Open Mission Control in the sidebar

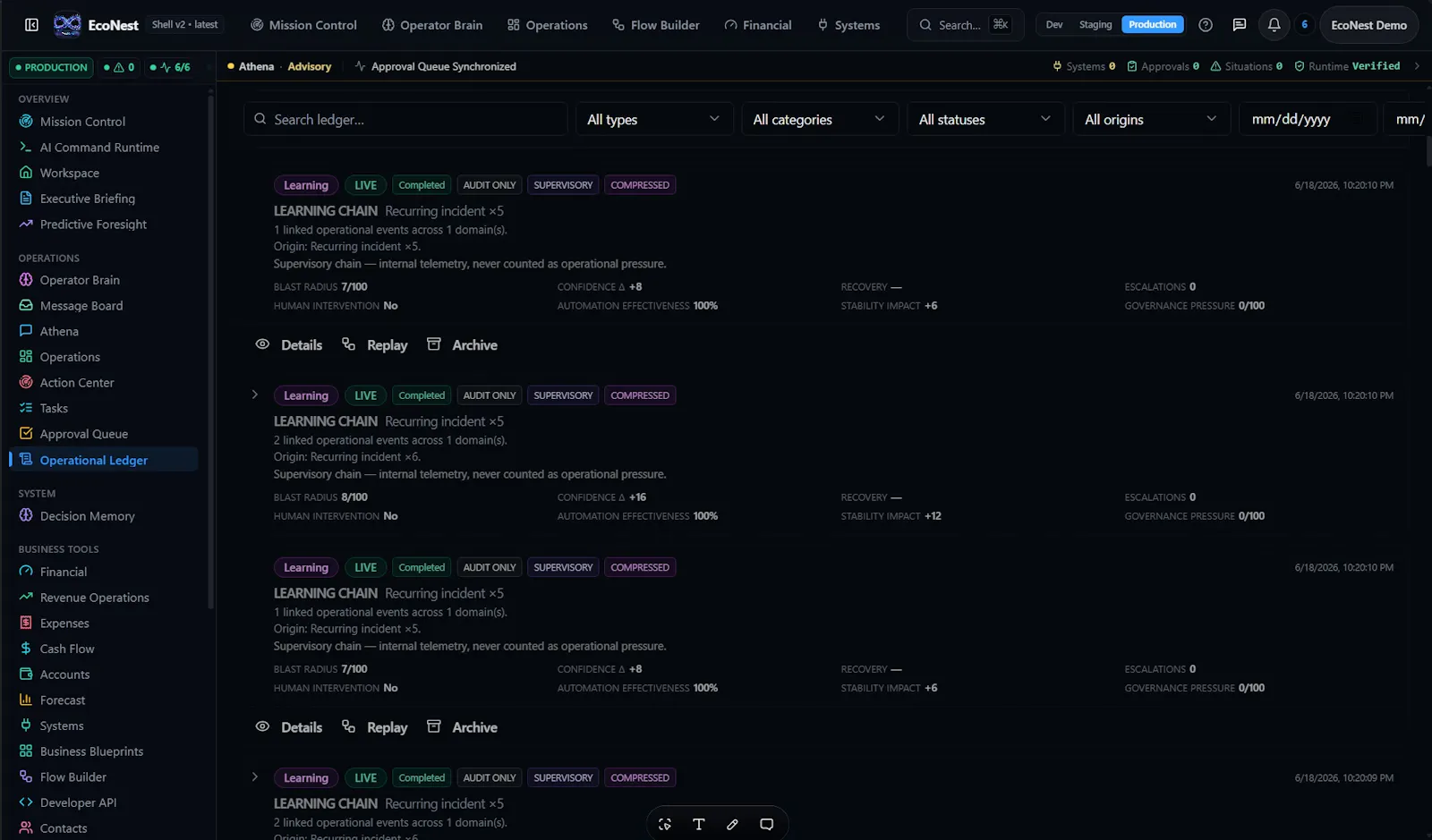pyautogui.click(x=82, y=122)
